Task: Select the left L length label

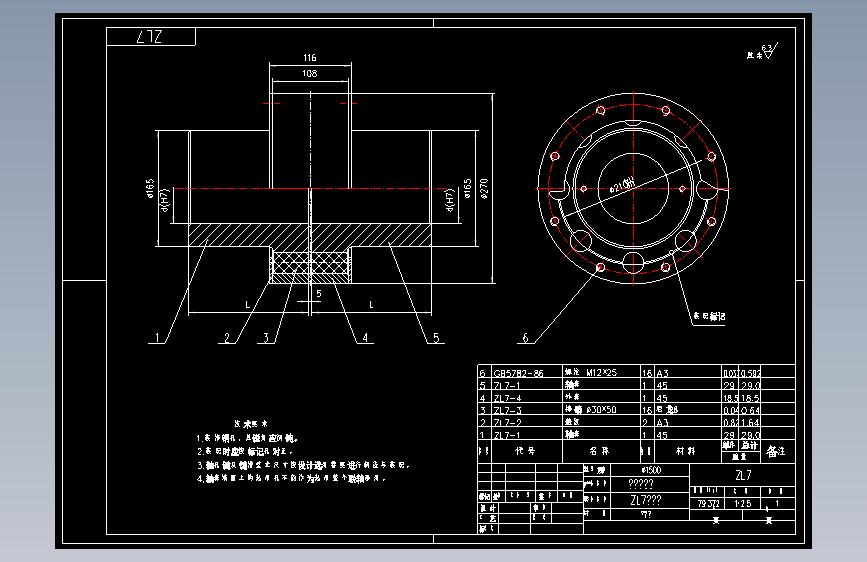Action: click(x=247, y=305)
